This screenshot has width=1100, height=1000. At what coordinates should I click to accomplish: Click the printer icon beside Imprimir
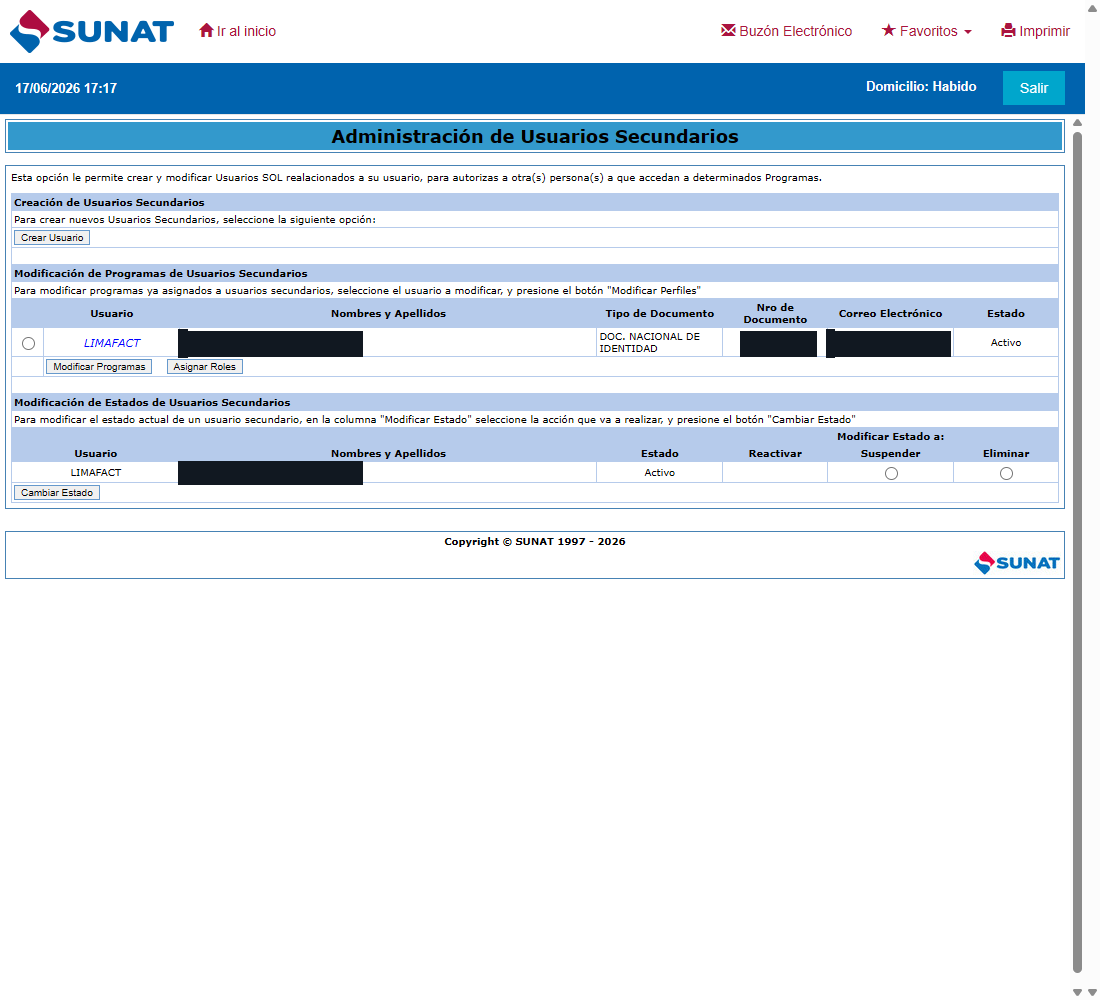point(1008,30)
